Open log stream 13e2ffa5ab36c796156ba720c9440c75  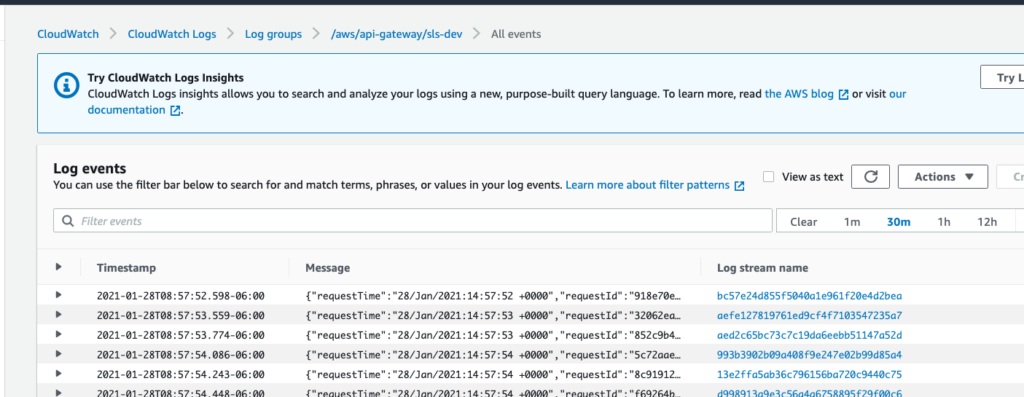[x=809, y=375]
